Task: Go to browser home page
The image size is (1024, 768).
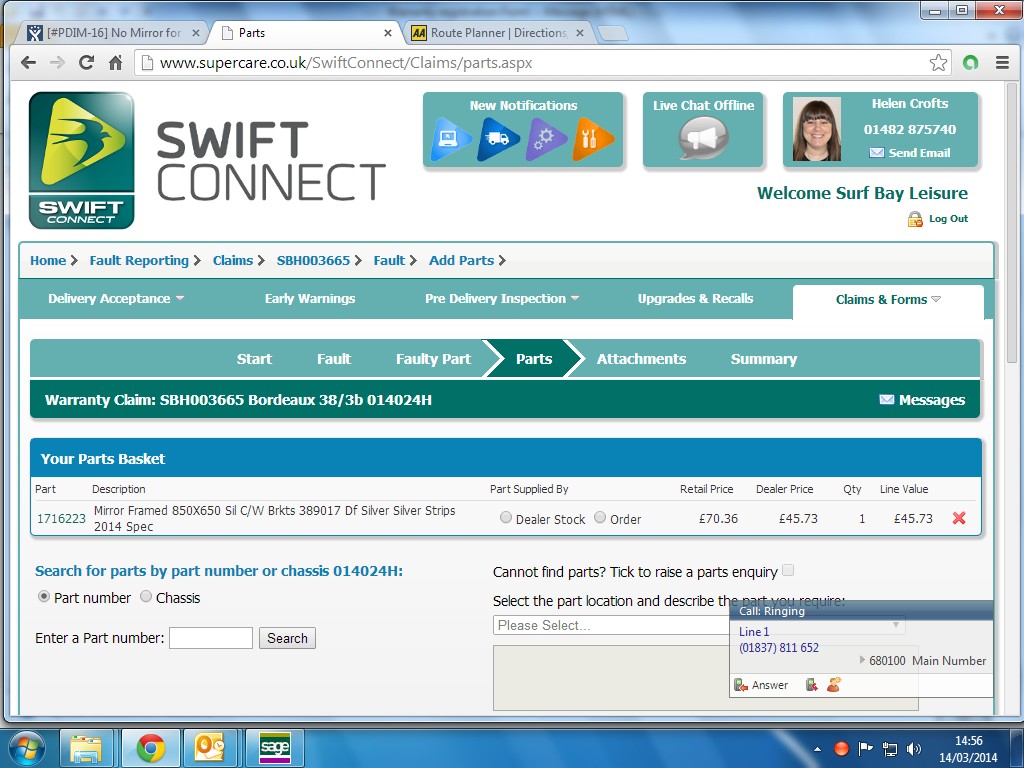Action: [116, 63]
